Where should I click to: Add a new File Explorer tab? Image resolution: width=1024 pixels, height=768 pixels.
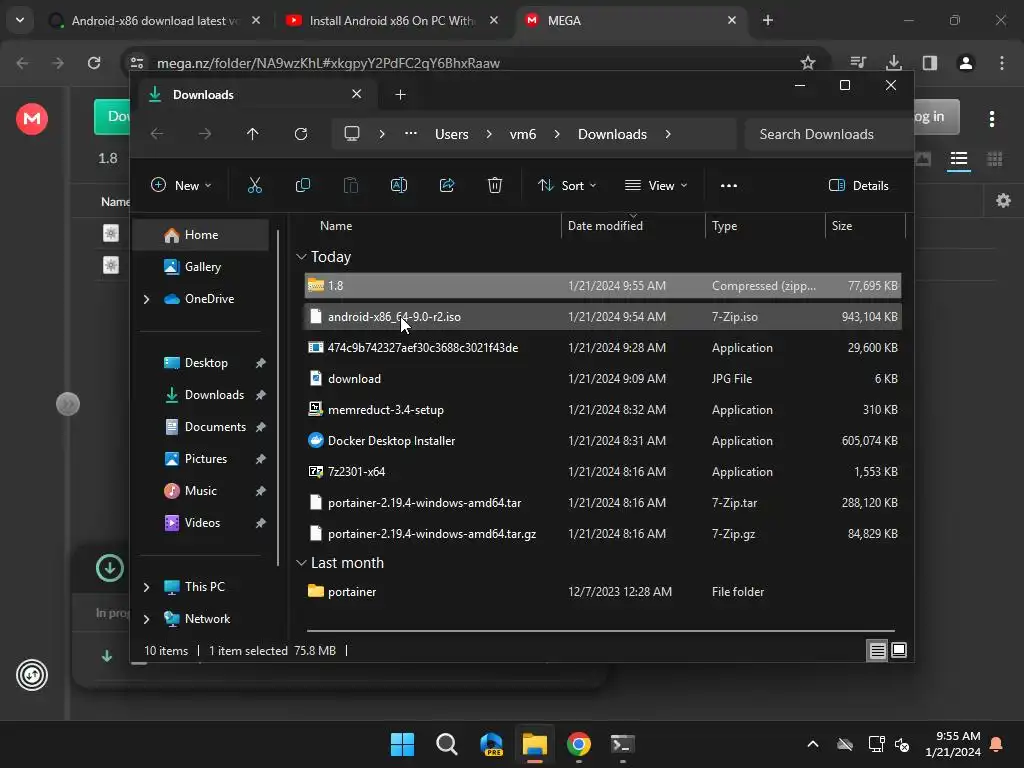[400, 95]
